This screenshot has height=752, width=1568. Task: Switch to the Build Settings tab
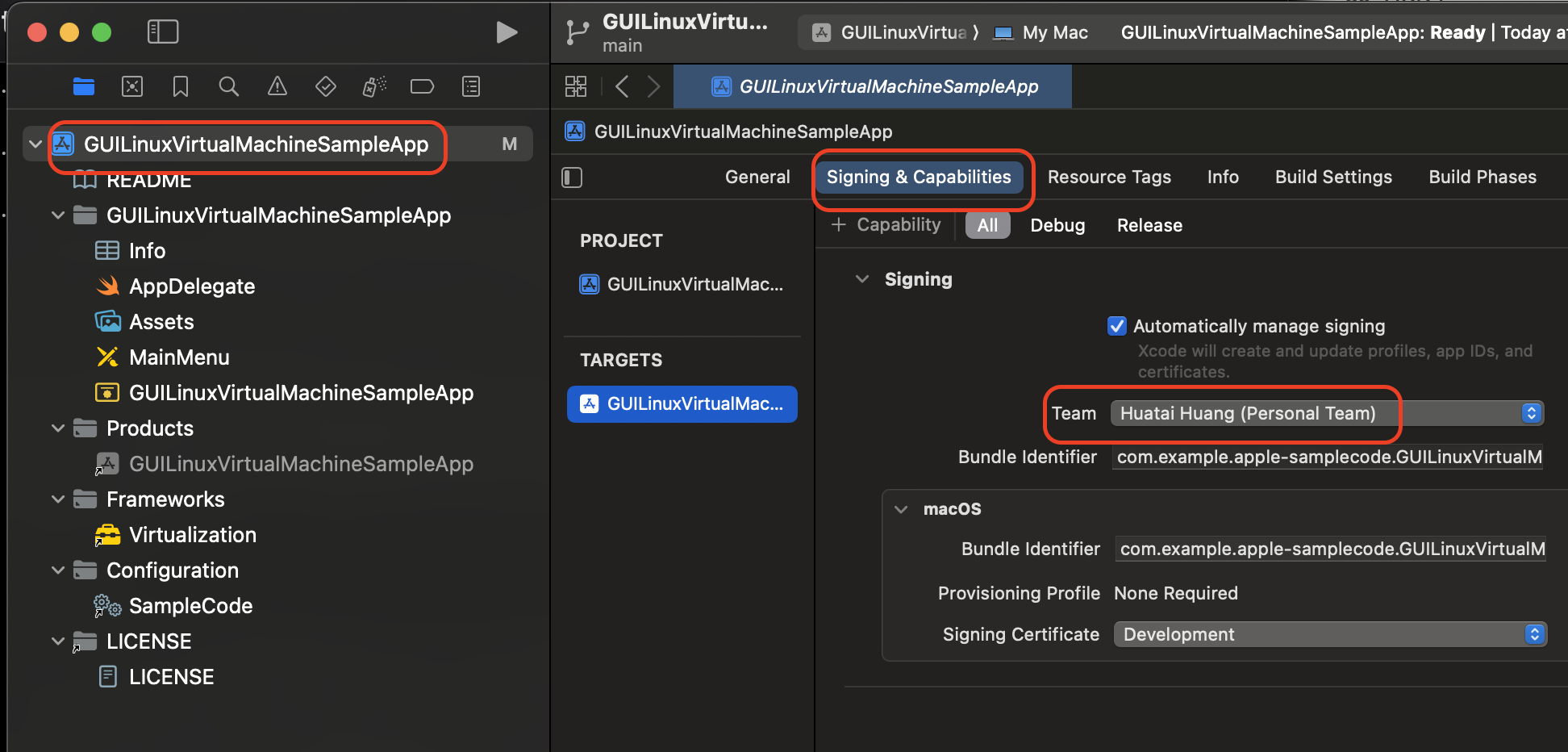click(1333, 177)
